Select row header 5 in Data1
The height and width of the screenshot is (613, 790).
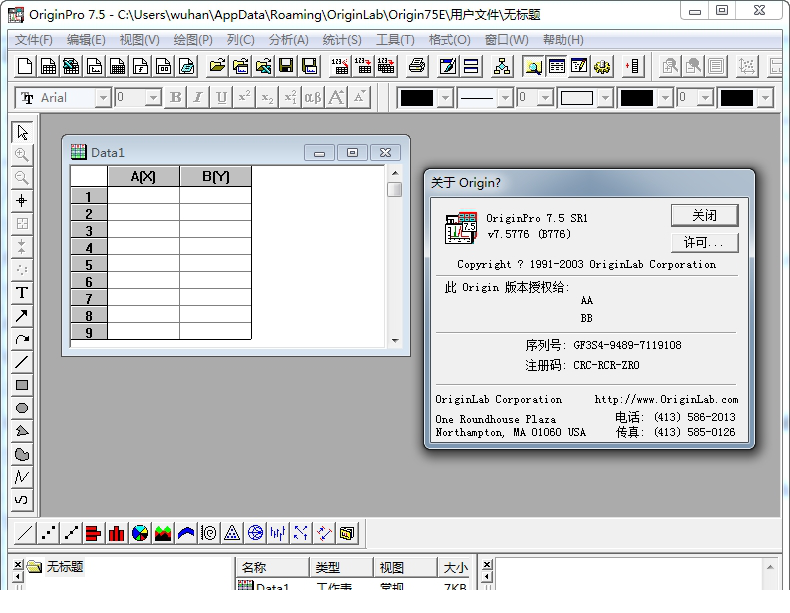tap(89, 264)
